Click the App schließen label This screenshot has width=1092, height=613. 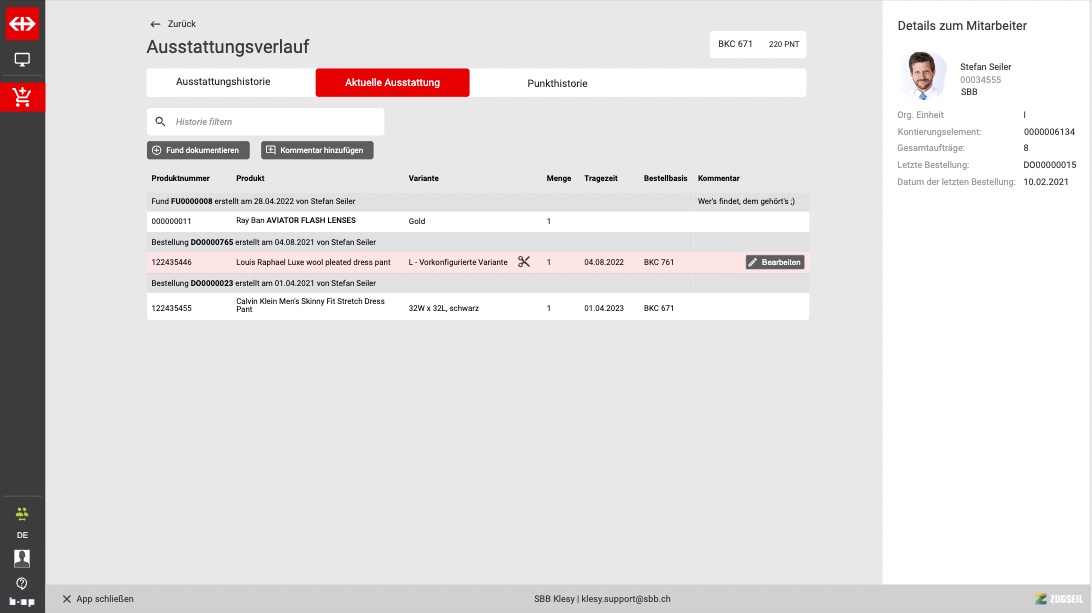(x=105, y=599)
